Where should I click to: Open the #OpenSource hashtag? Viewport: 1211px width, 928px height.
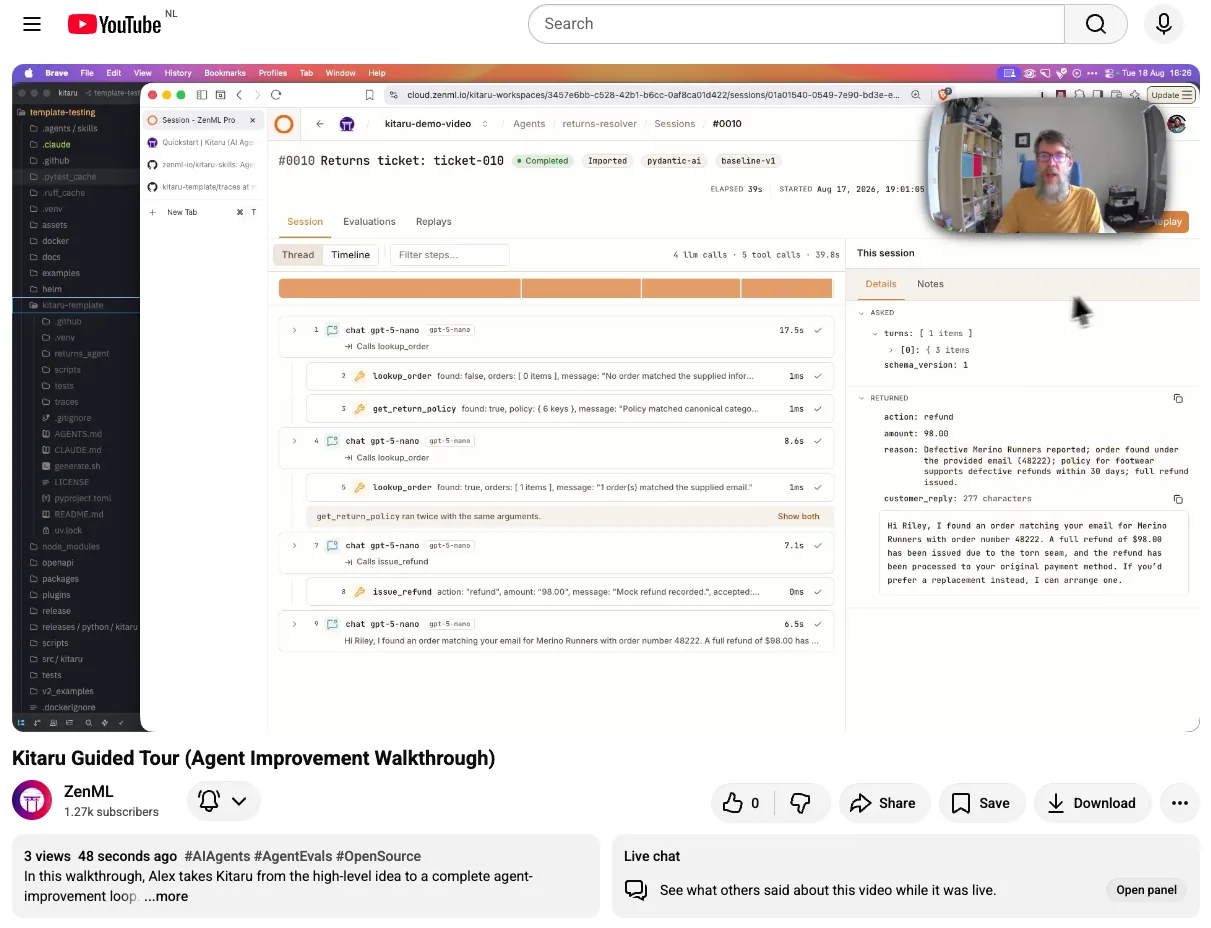click(378, 856)
